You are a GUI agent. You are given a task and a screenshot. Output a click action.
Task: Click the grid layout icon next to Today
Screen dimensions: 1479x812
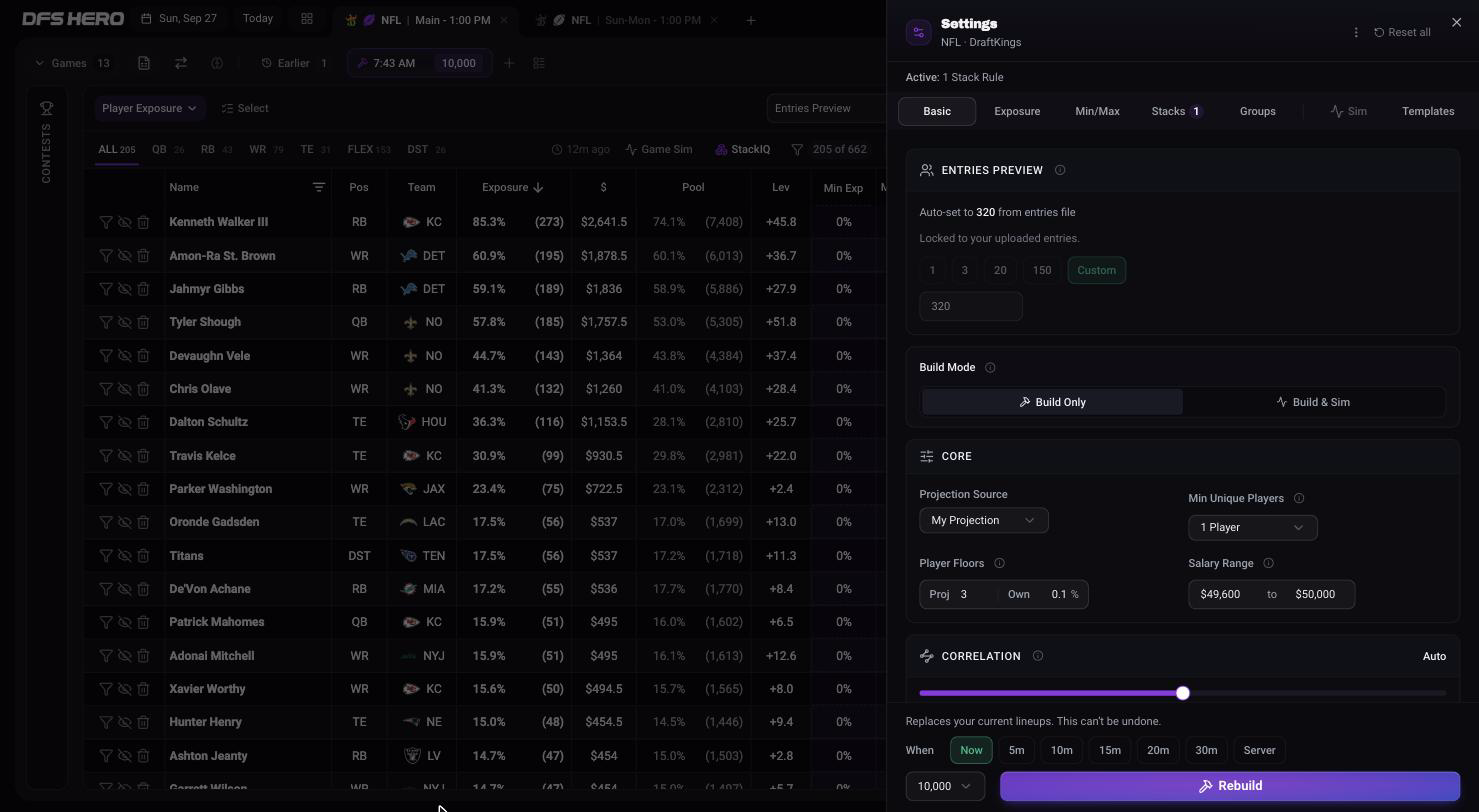click(307, 19)
